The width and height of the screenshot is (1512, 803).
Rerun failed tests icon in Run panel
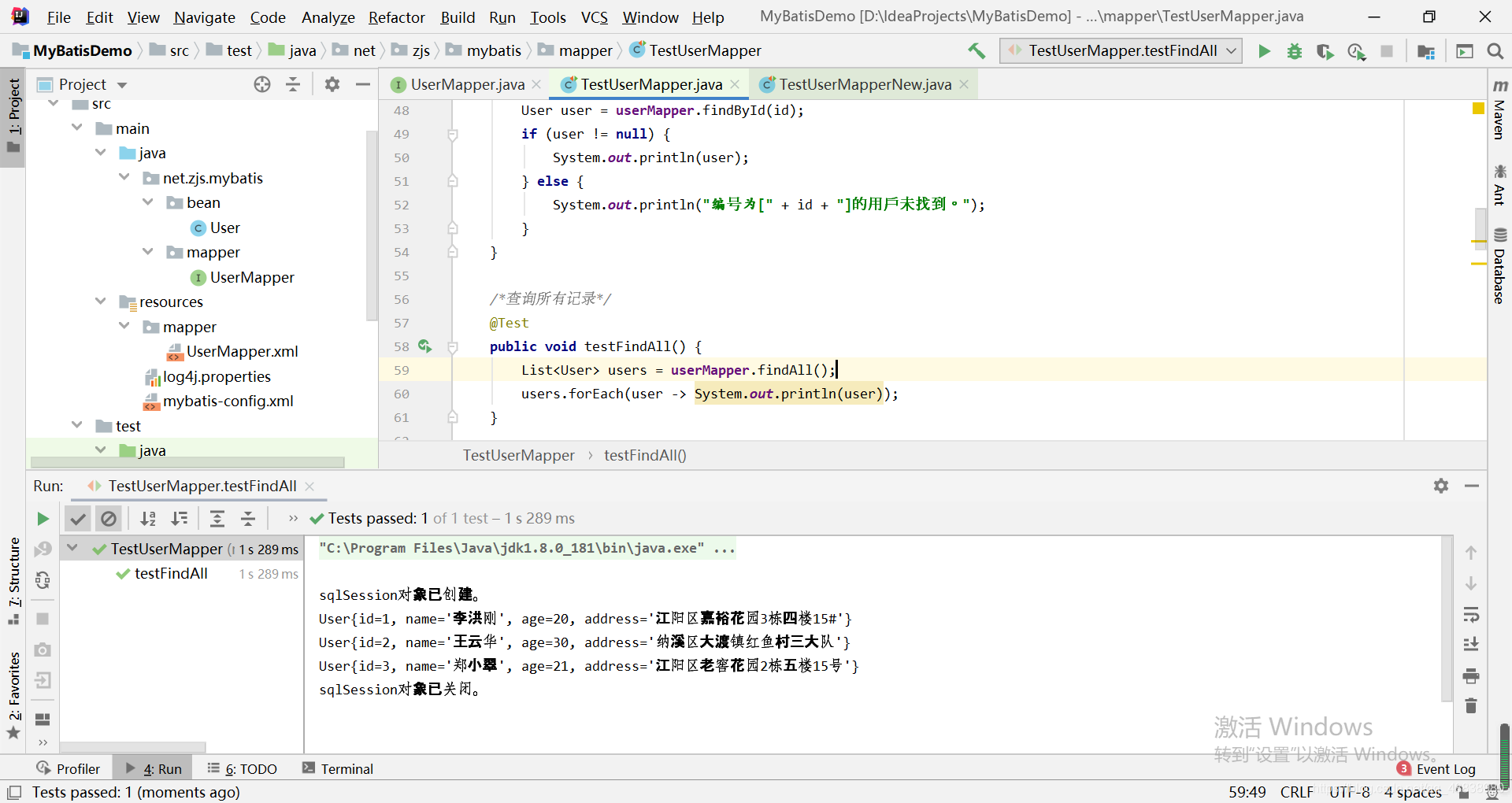click(43, 550)
